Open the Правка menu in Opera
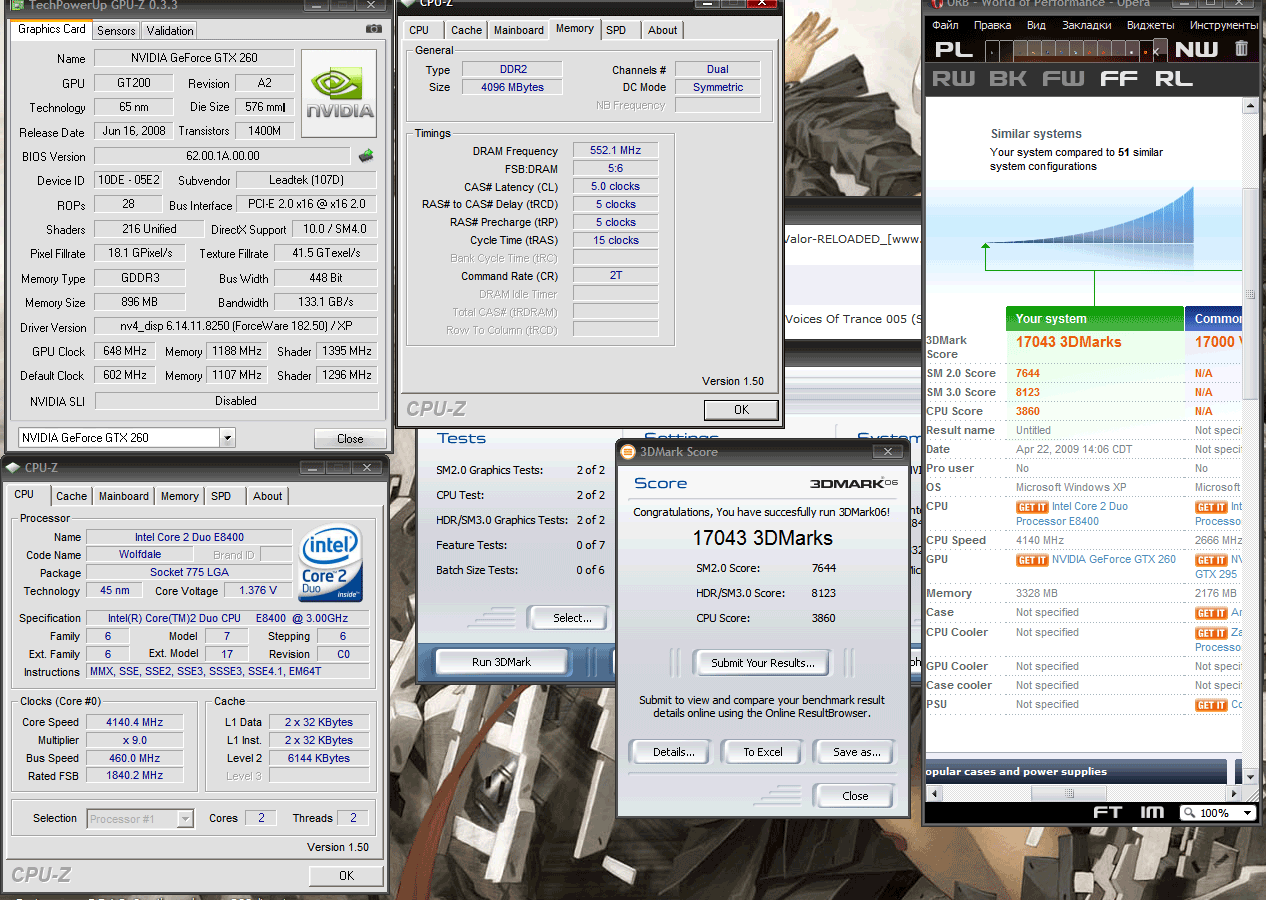The height and width of the screenshot is (900, 1266). (x=992, y=25)
